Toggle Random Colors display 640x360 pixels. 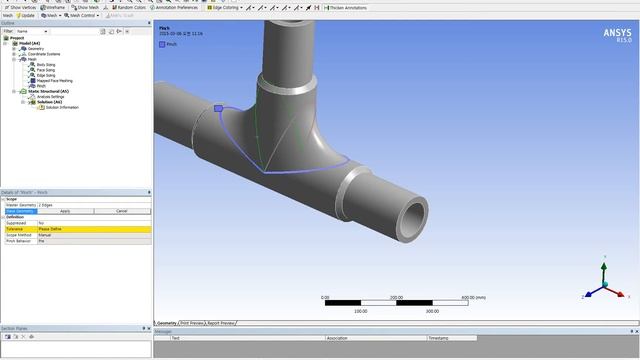tap(129, 8)
